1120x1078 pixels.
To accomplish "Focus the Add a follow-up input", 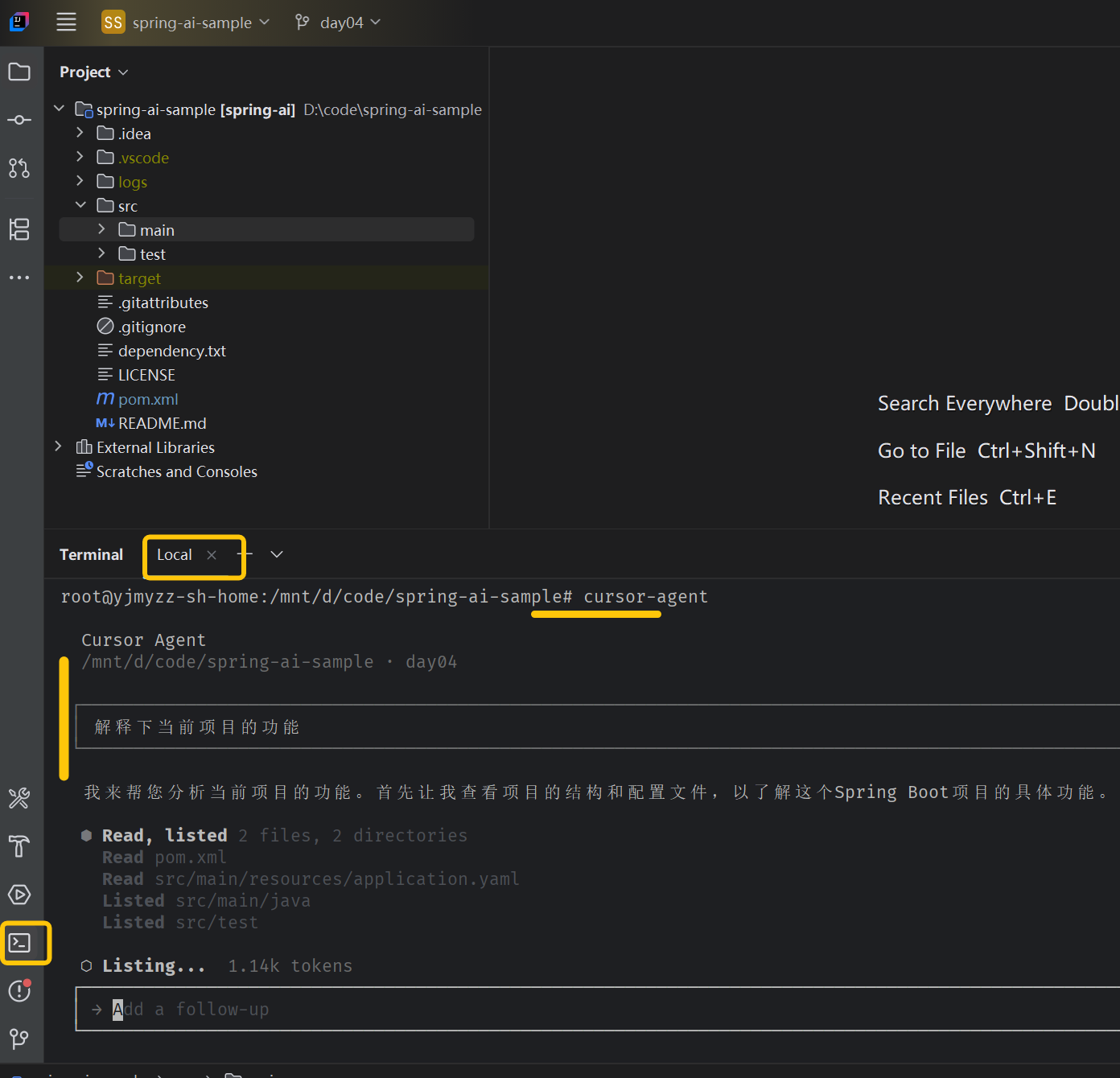I will 598,1009.
